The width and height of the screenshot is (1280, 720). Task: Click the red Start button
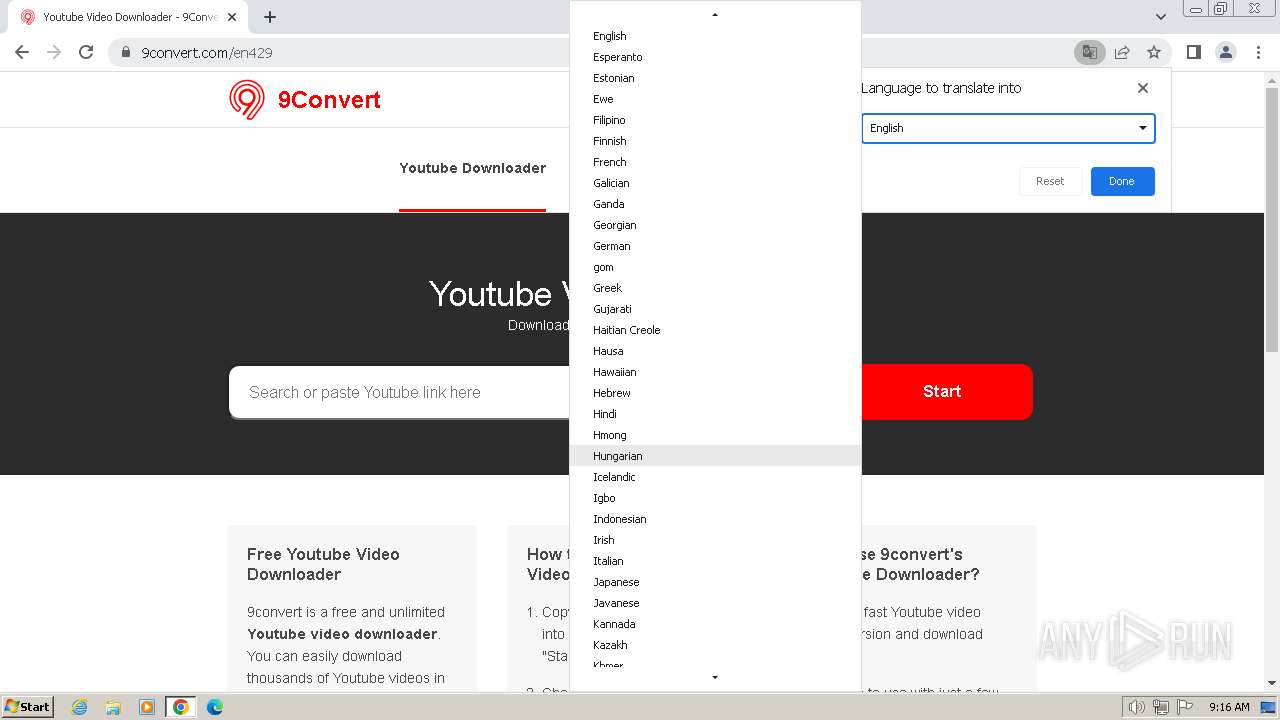946,391
